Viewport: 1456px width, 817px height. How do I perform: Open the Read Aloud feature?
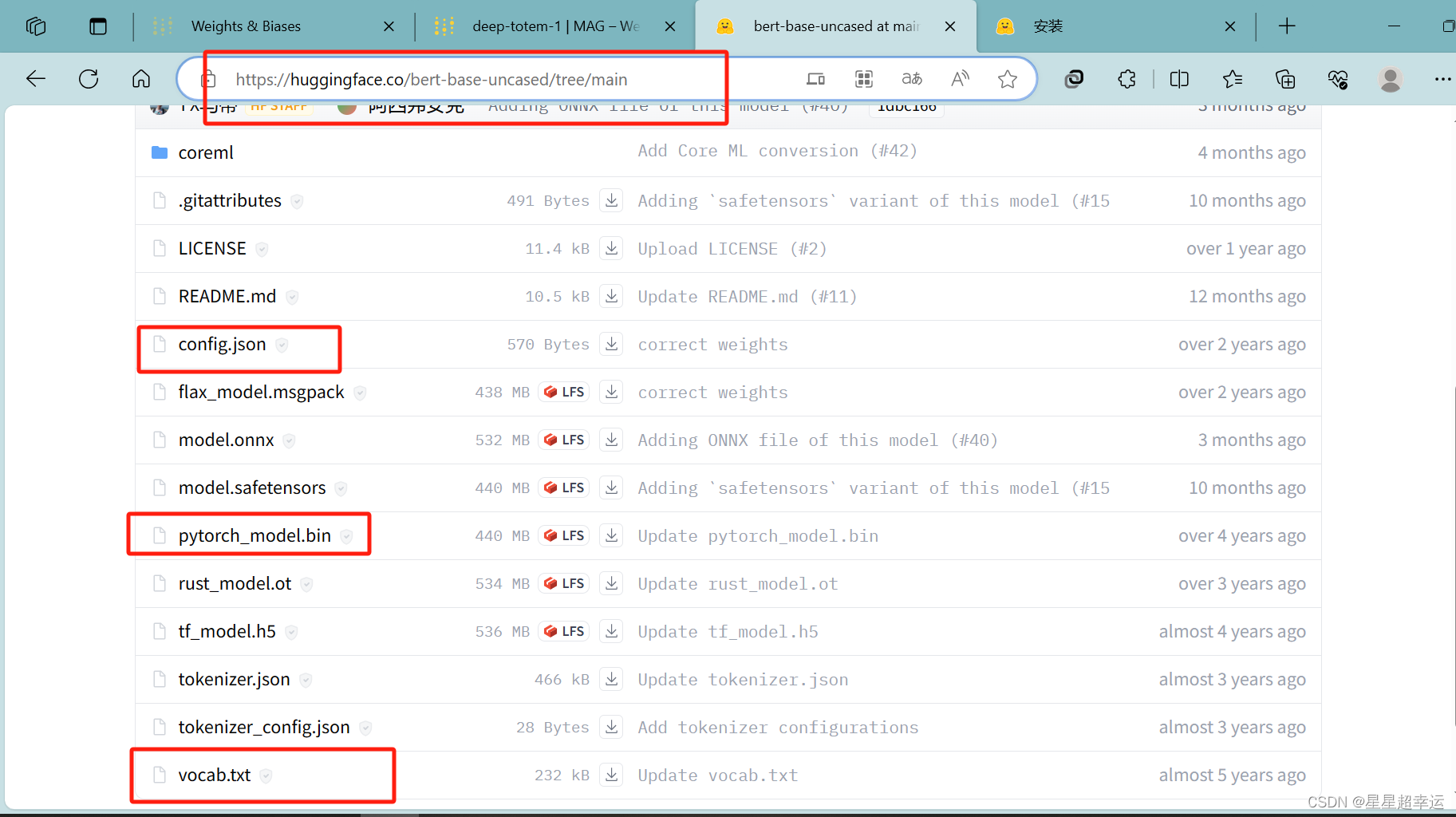[960, 79]
